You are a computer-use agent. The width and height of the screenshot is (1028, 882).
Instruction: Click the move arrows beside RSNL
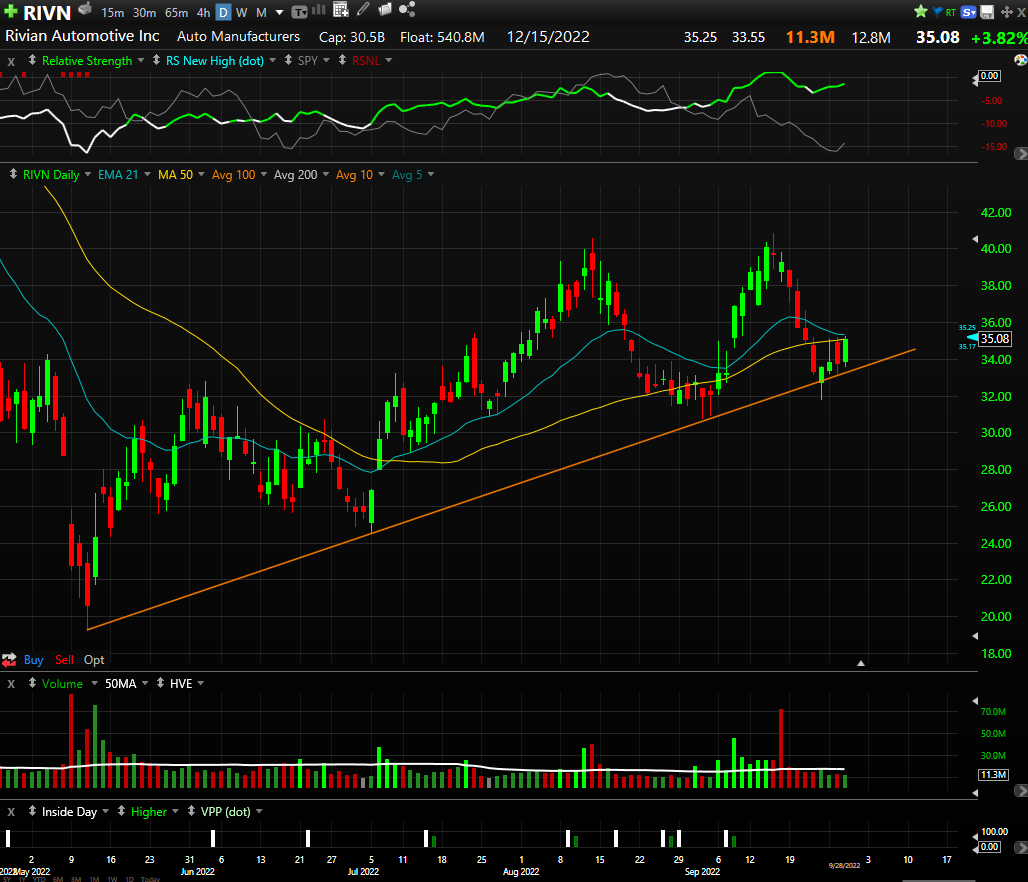(342, 60)
